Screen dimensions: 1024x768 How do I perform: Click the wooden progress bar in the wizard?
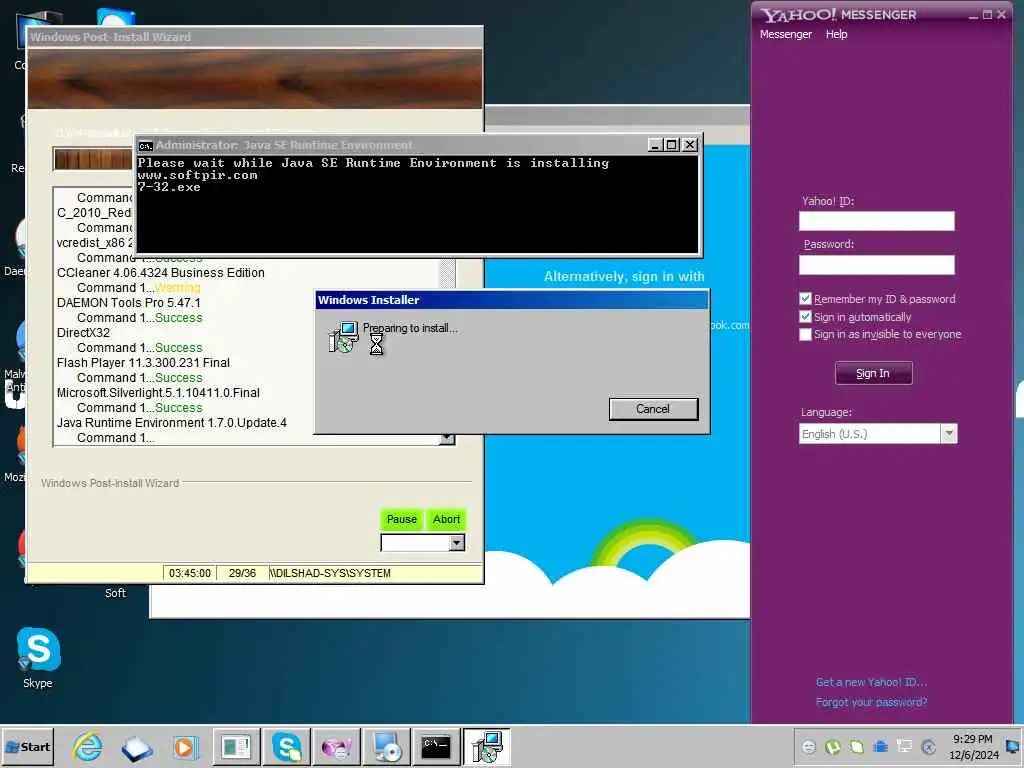click(93, 159)
